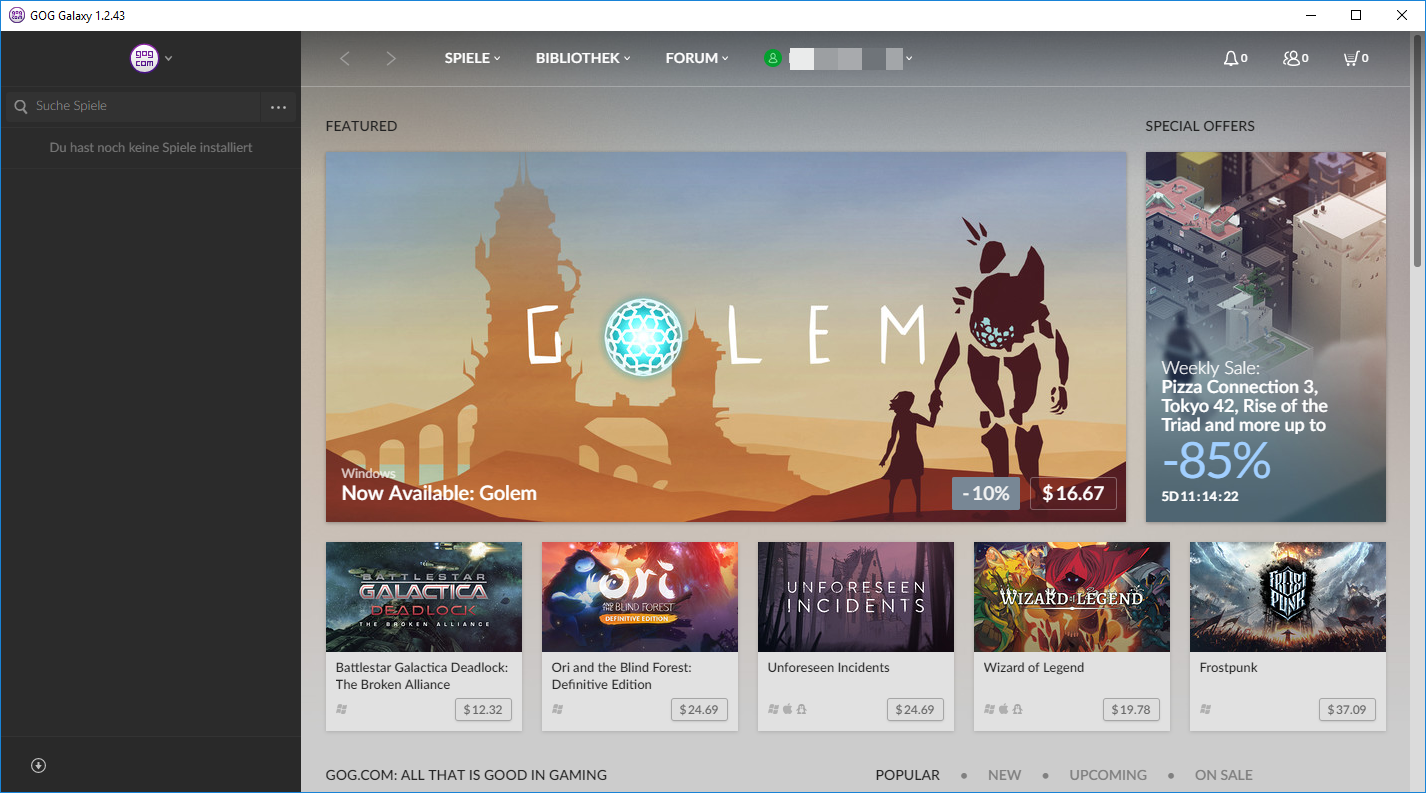Click 'Du hast noch keine Spiele installiert' text
1426x793 pixels.
[x=151, y=148]
